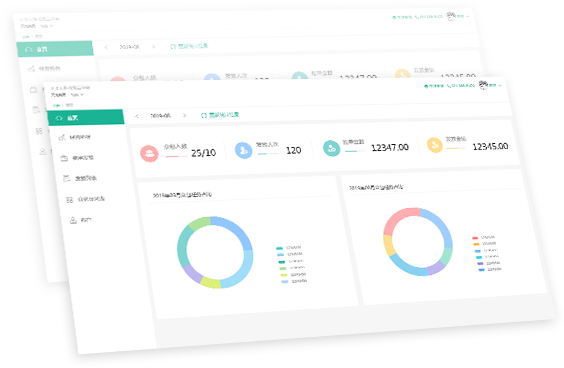Click the green phone number link in front header
This screenshot has height=368, width=564.
461,86
